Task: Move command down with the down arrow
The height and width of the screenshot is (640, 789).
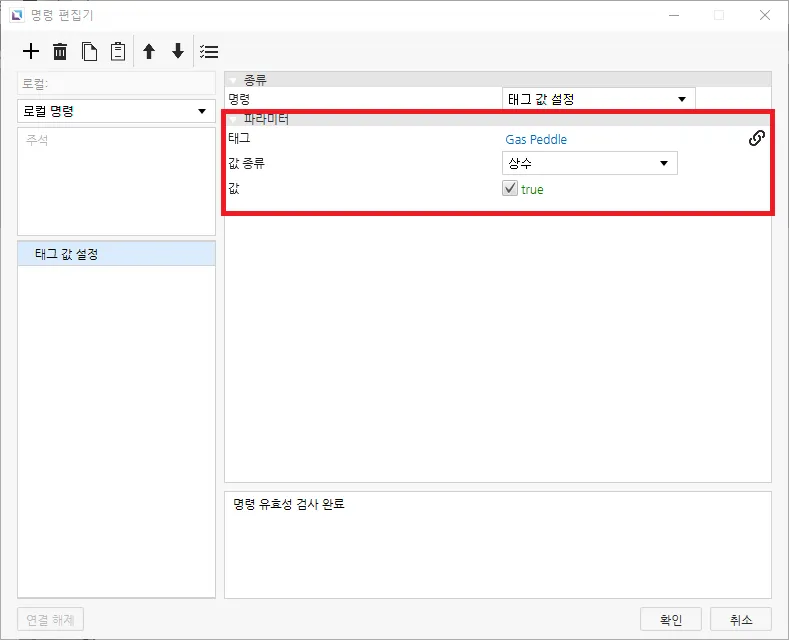Action: (178, 51)
